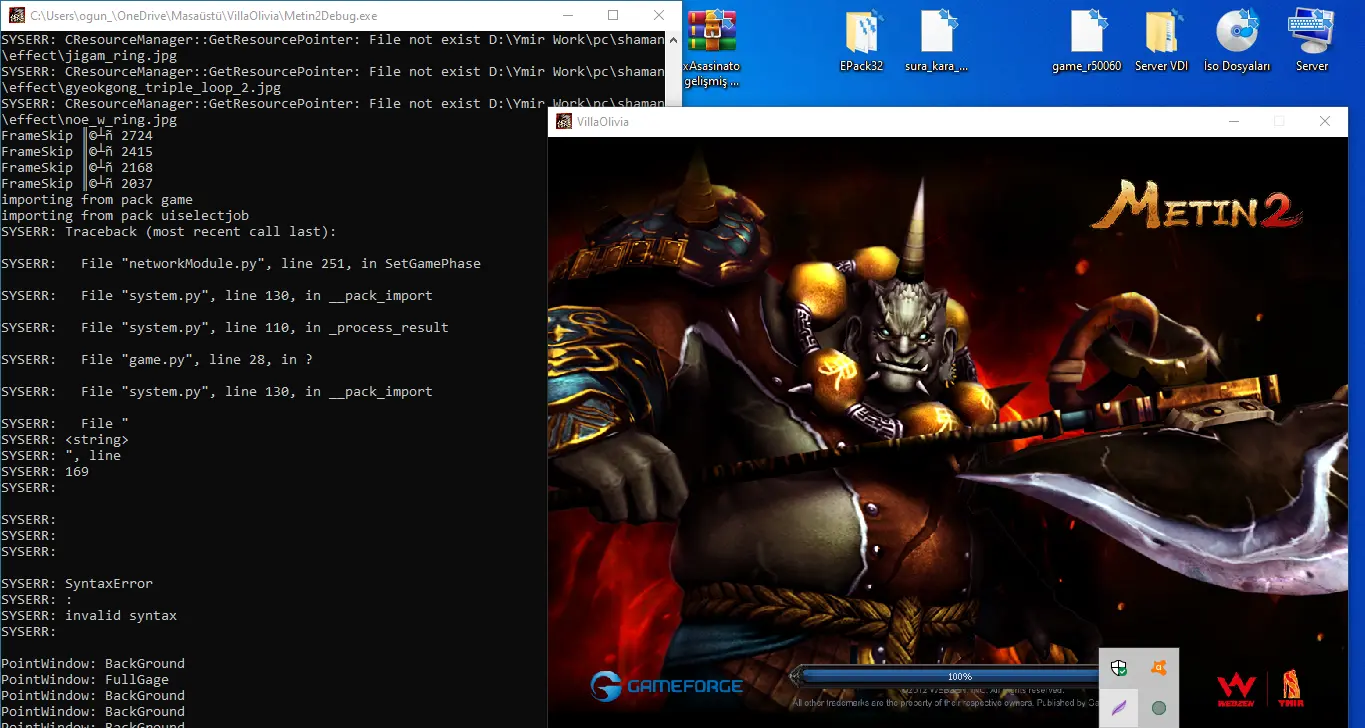Click the 'networkModule.py, line 251' error line

point(241,264)
